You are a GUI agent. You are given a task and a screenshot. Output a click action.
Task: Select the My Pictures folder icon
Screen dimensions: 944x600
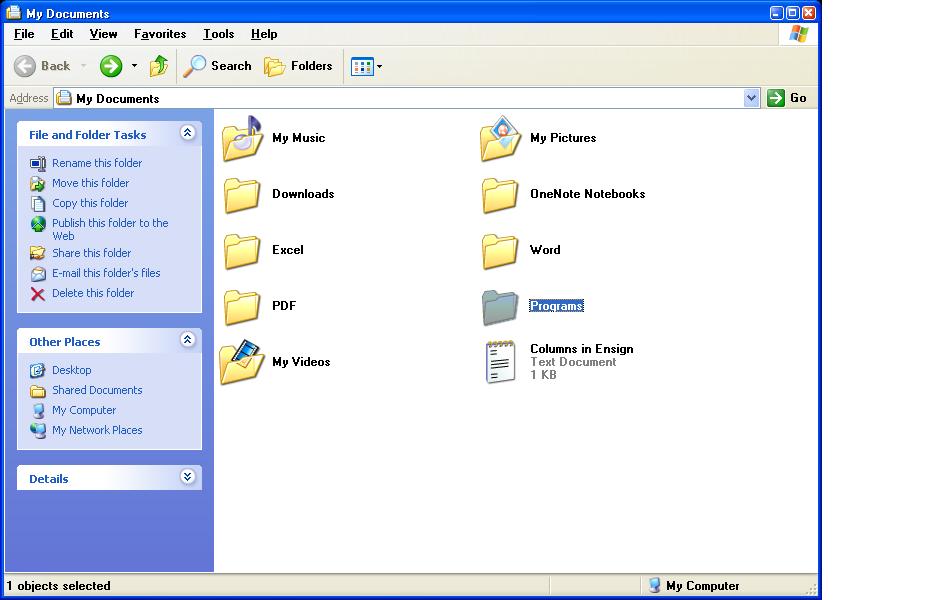[500, 139]
